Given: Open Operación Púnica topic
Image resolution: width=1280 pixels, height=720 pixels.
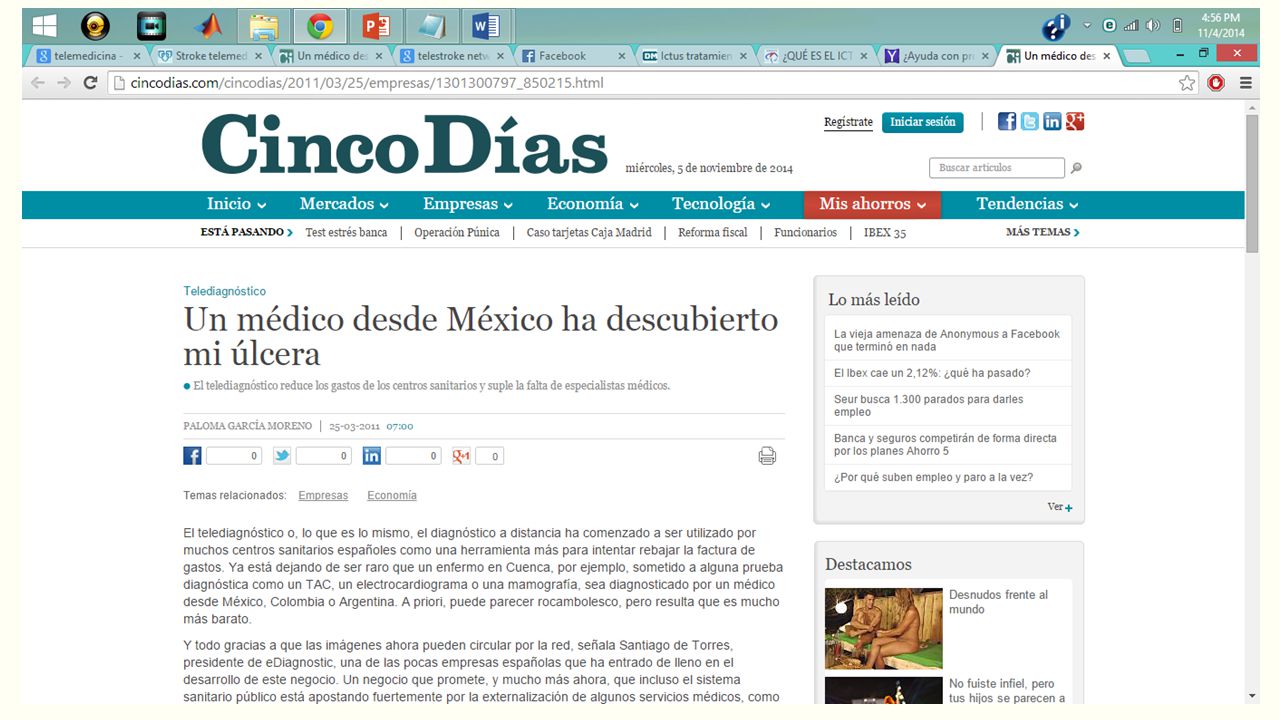Looking at the screenshot, I should click(457, 232).
